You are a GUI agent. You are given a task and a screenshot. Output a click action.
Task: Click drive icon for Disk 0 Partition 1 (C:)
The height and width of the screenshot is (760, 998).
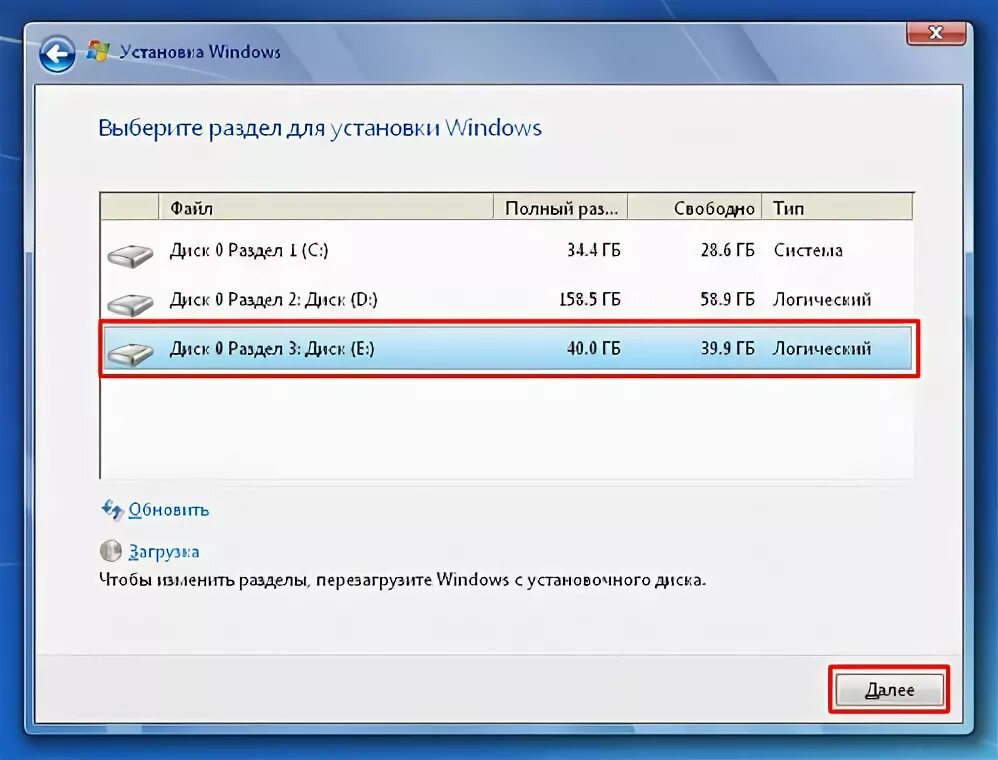pos(130,255)
